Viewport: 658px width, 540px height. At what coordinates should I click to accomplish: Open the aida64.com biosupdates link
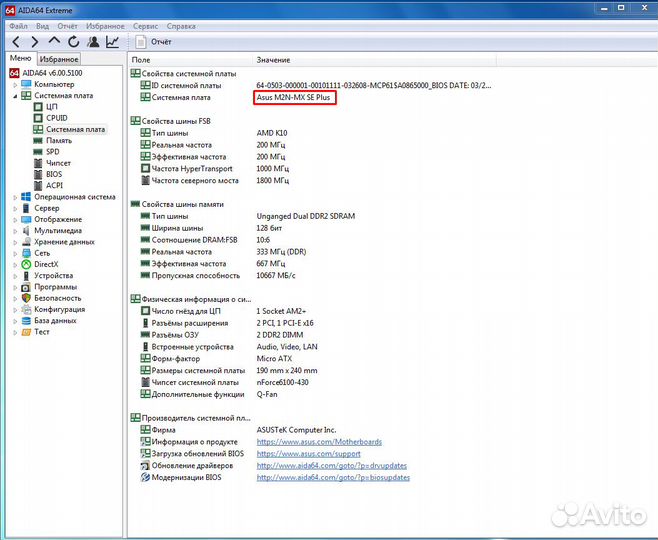click(x=333, y=477)
